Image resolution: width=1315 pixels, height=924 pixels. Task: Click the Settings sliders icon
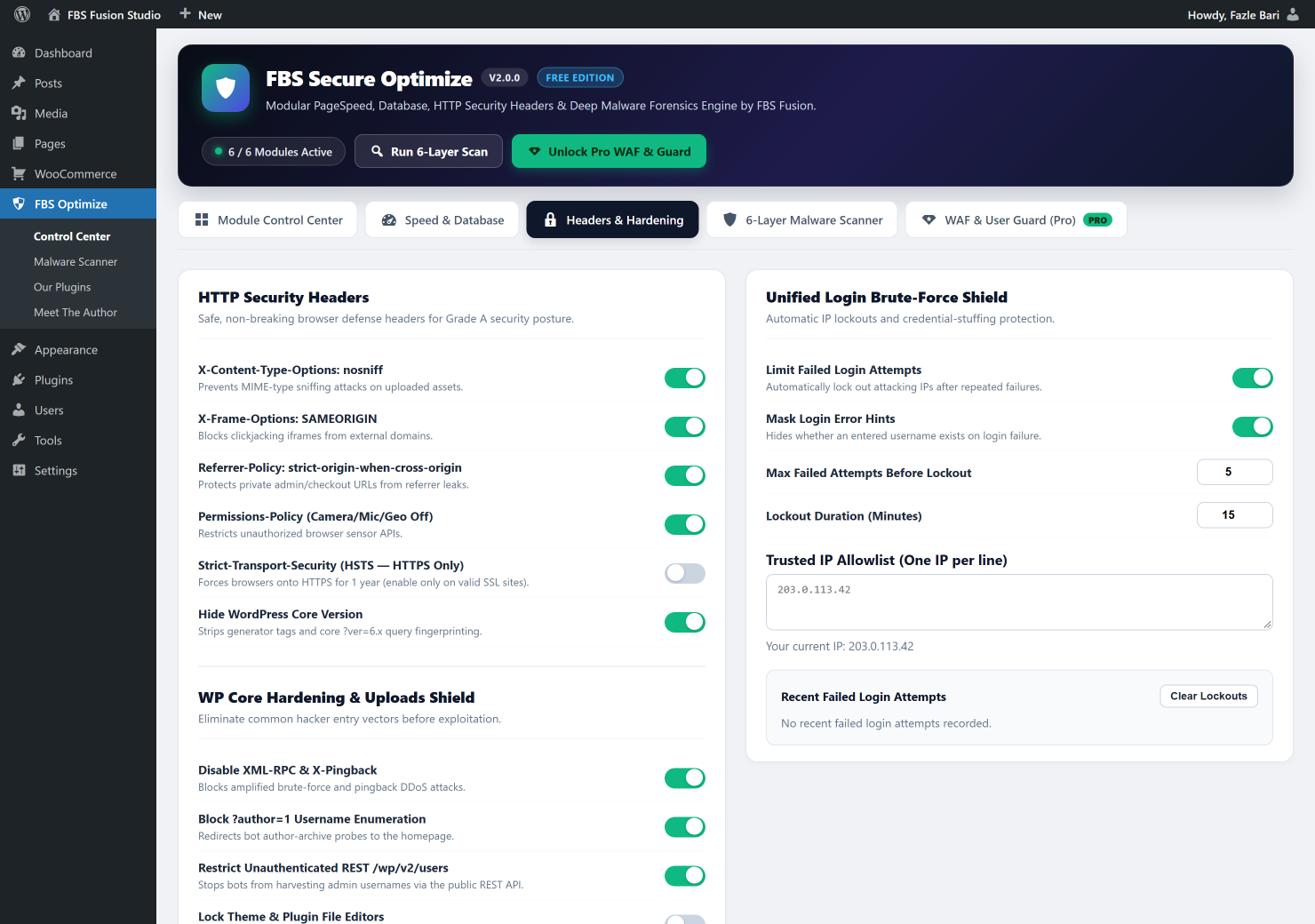(x=19, y=470)
